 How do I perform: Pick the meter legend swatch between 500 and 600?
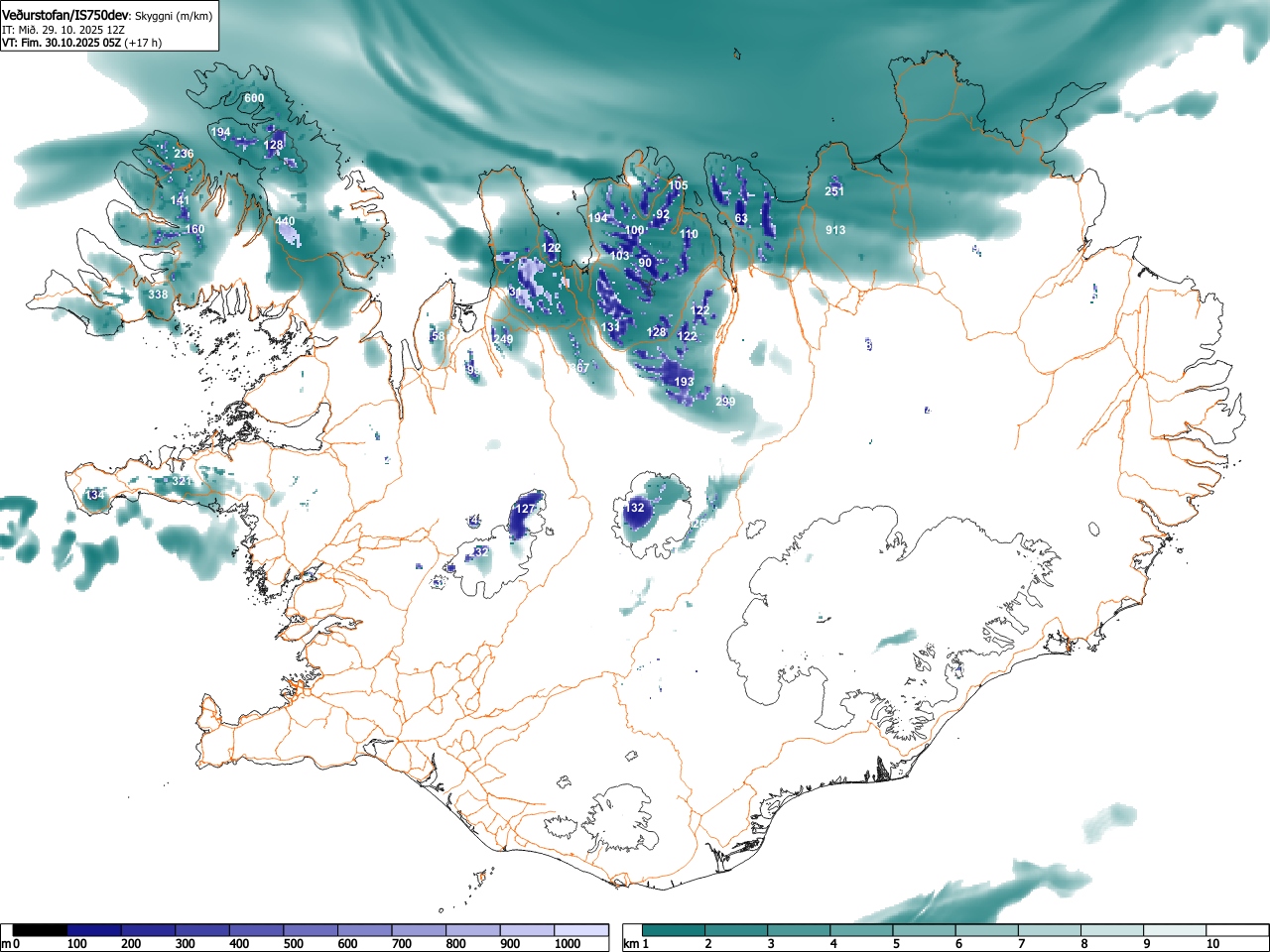point(311,930)
